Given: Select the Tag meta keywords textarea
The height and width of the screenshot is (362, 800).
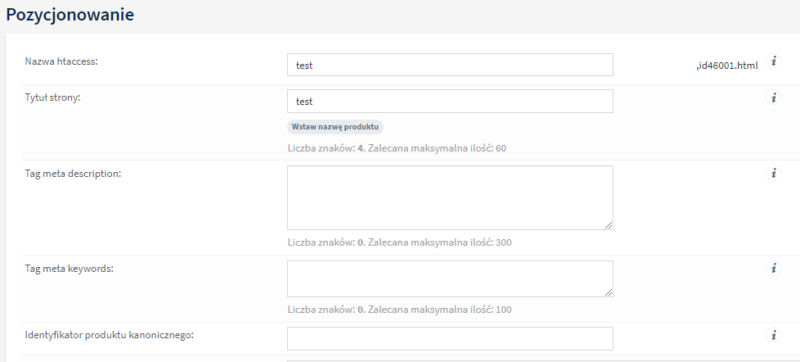Looking at the screenshot, I should (450, 278).
